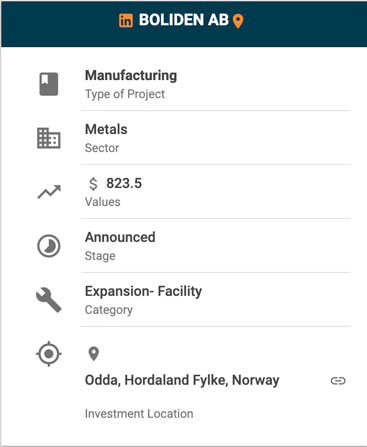Select the clock icon for Stage
The width and height of the screenshot is (367, 447).
(x=49, y=246)
